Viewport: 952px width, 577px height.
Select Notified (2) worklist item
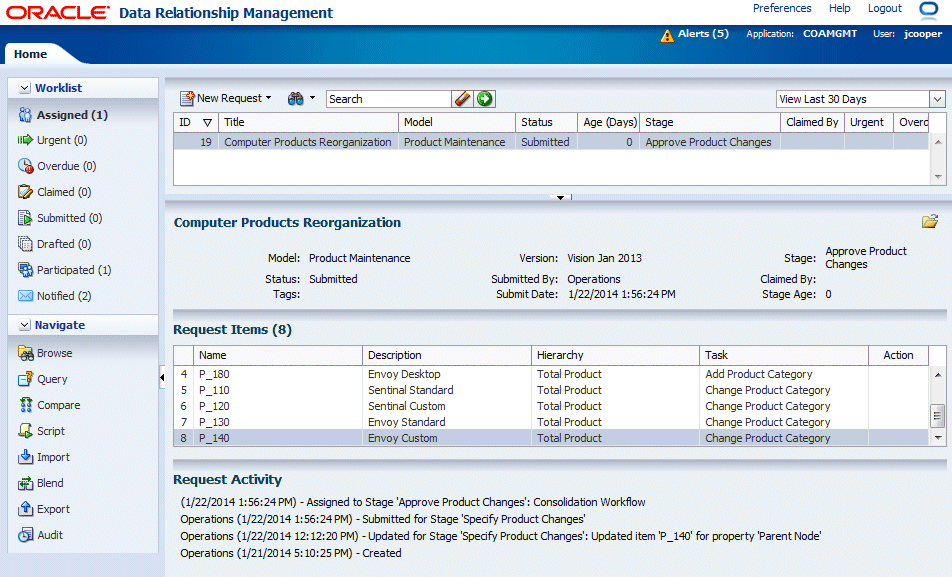(63, 296)
